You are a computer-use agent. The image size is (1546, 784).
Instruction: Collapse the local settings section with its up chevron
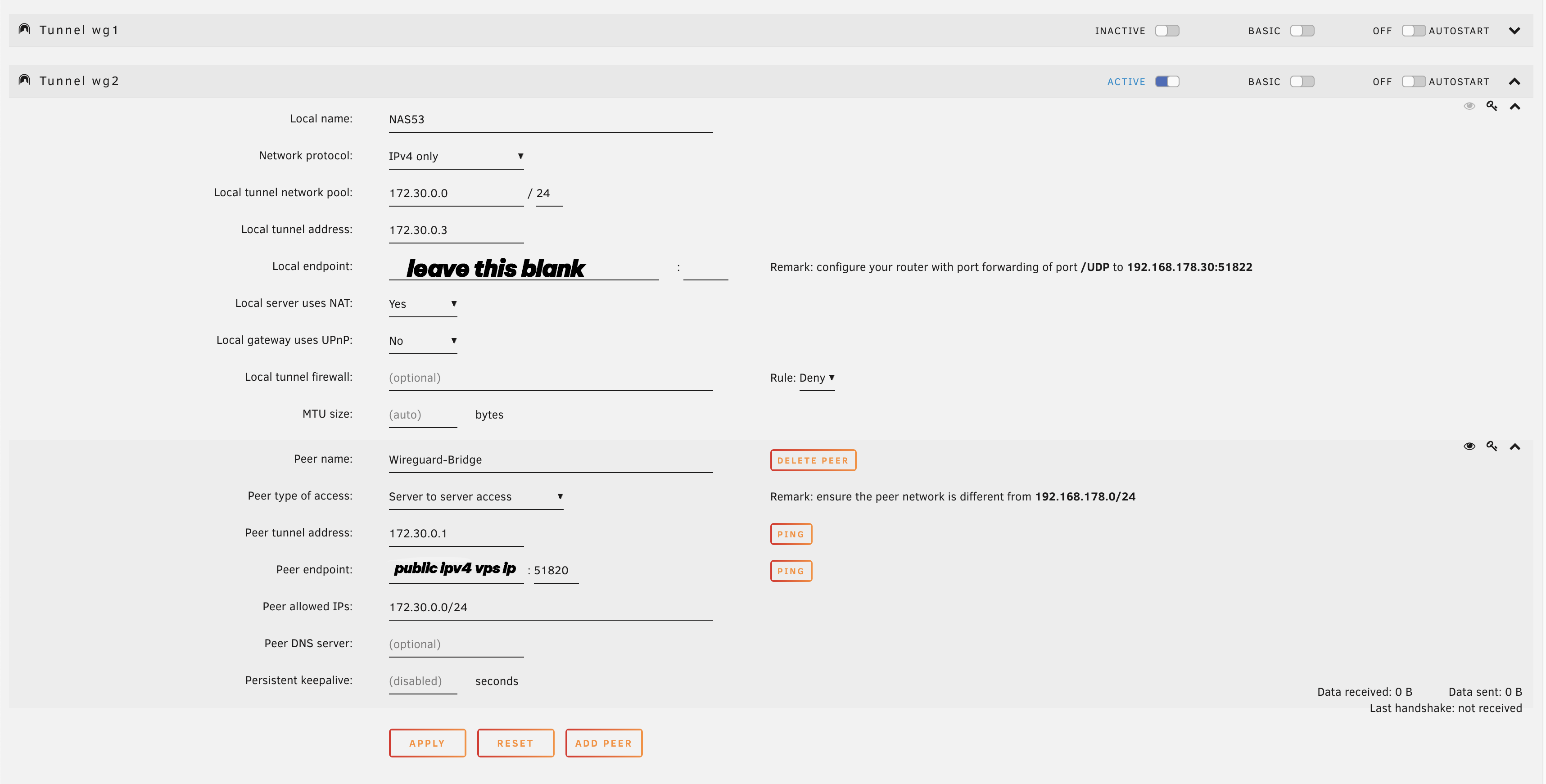point(1515,107)
